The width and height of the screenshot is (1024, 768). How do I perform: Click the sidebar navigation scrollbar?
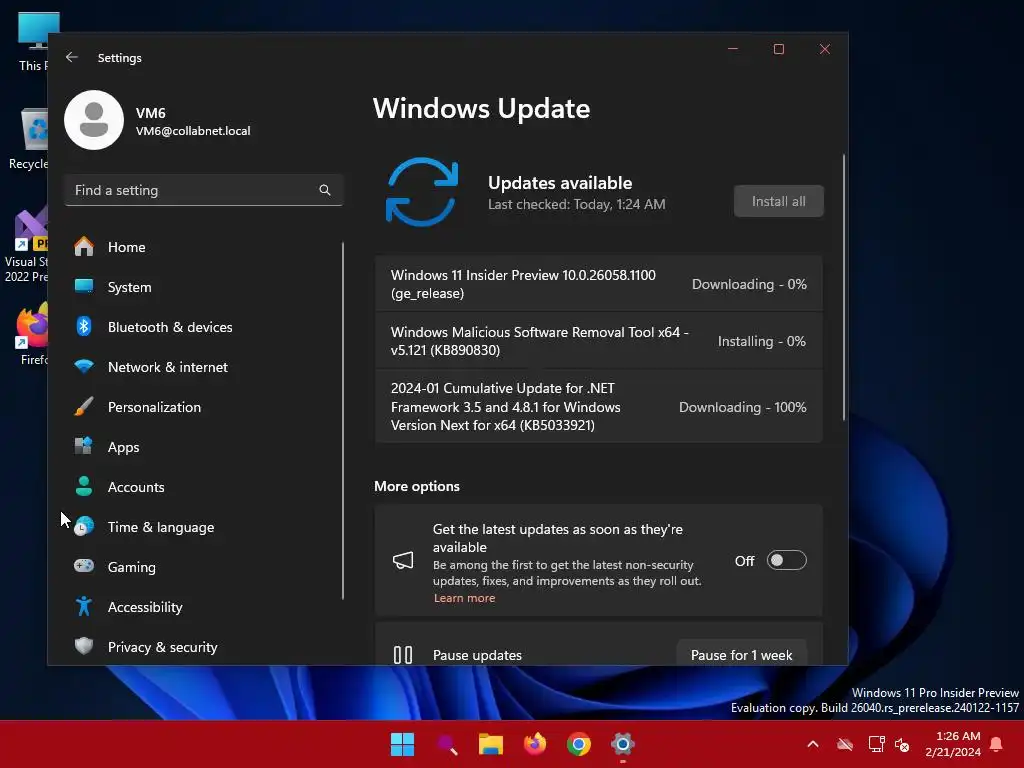343,421
